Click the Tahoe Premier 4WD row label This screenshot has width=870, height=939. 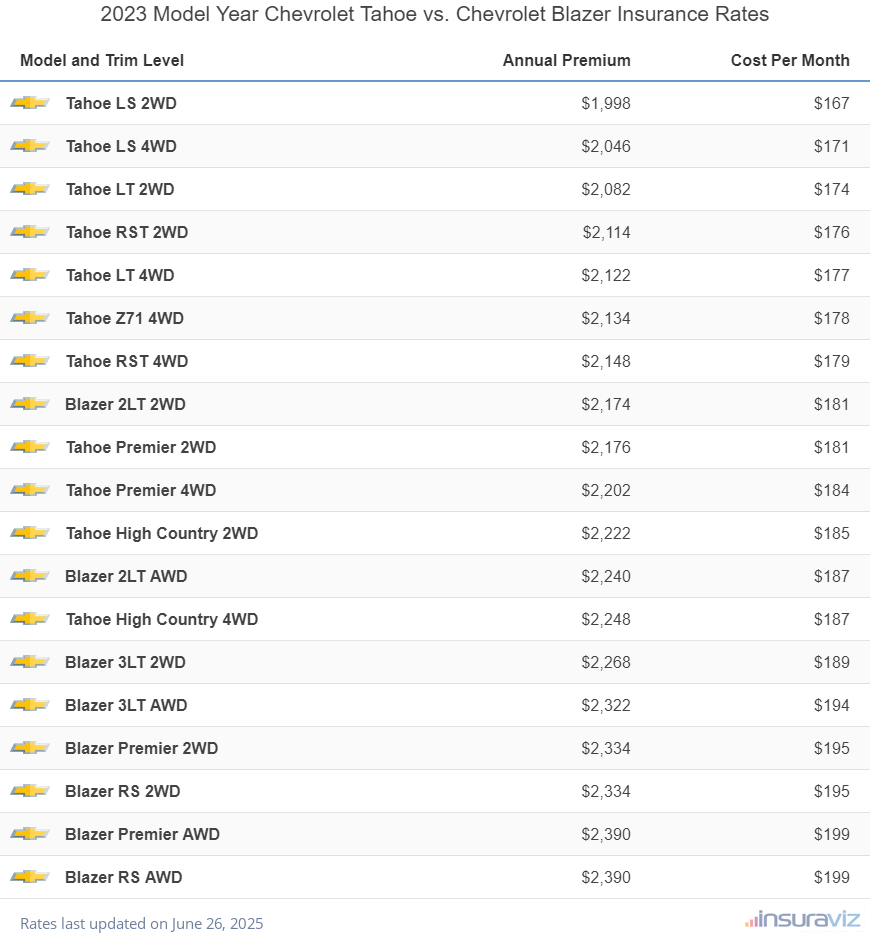click(x=141, y=490)
